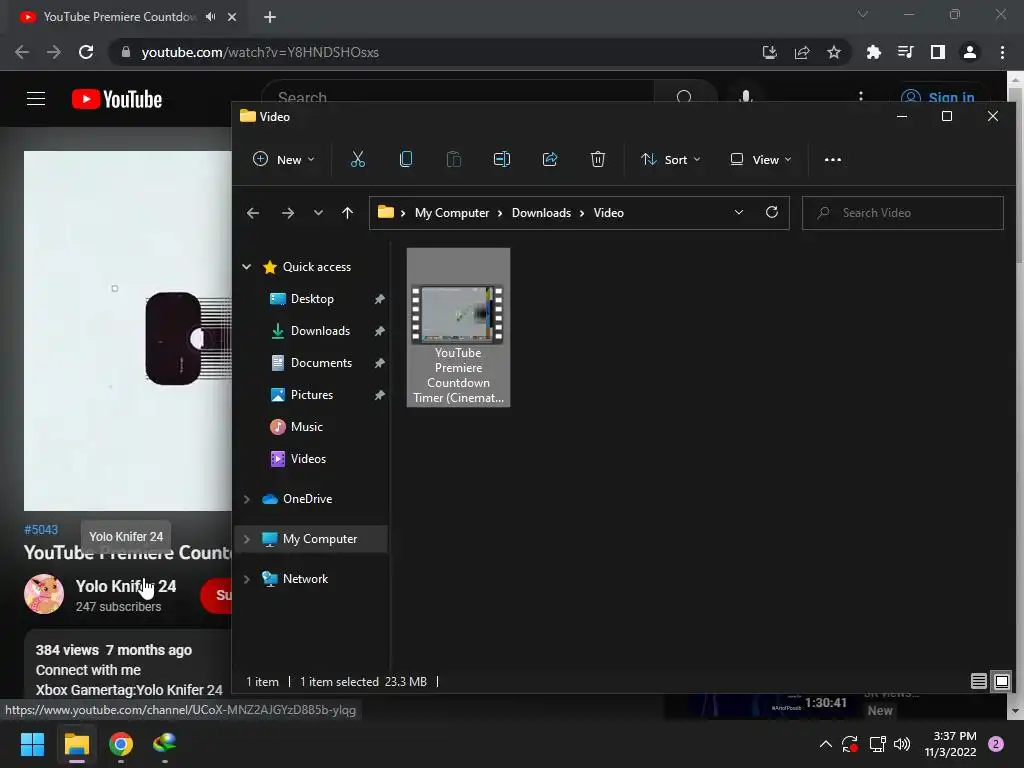Mute the tab via speaker icon on tab
1024x768 pixels.
tap(210, 17)
